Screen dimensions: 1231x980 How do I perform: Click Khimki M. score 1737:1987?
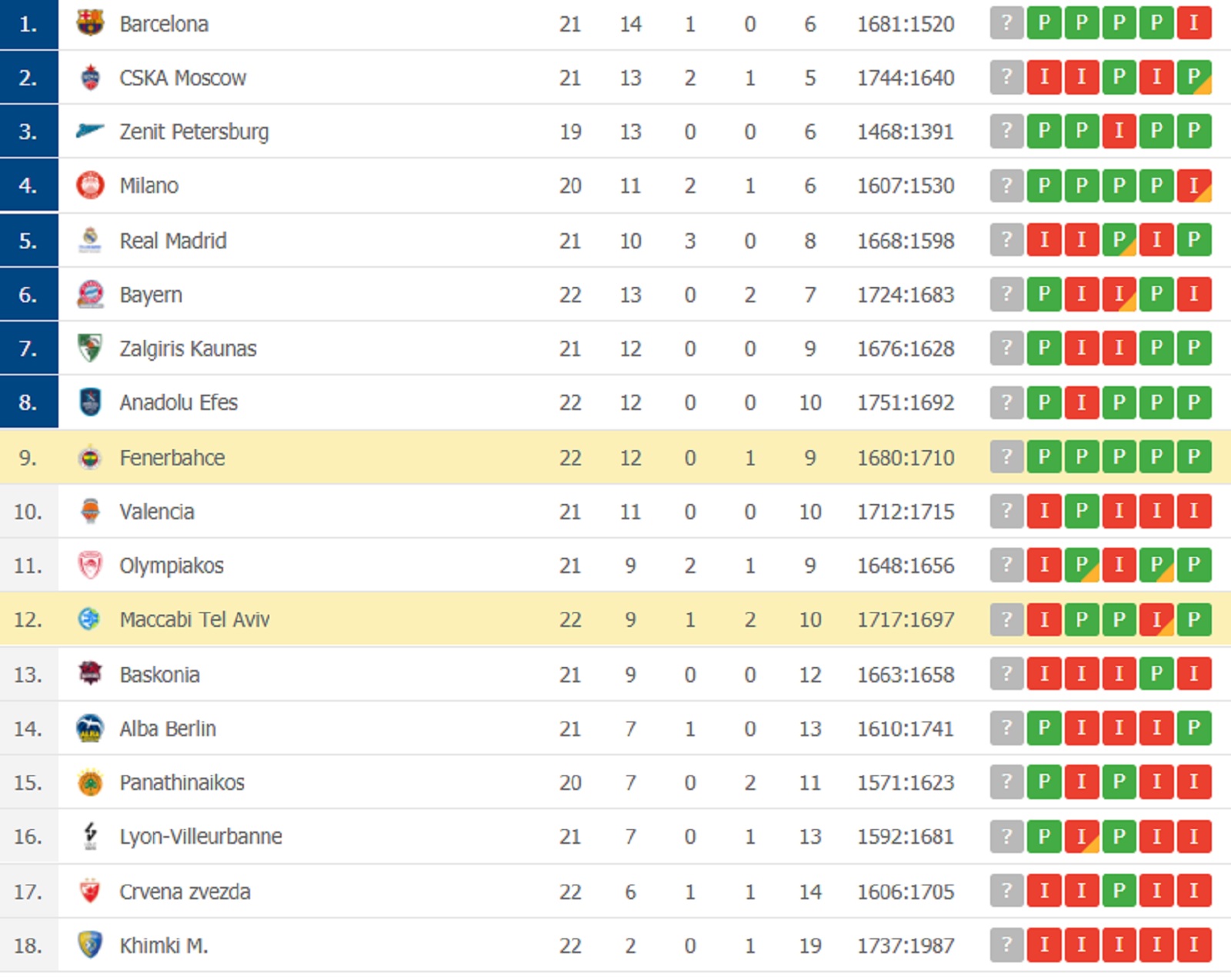coord(906,945)
